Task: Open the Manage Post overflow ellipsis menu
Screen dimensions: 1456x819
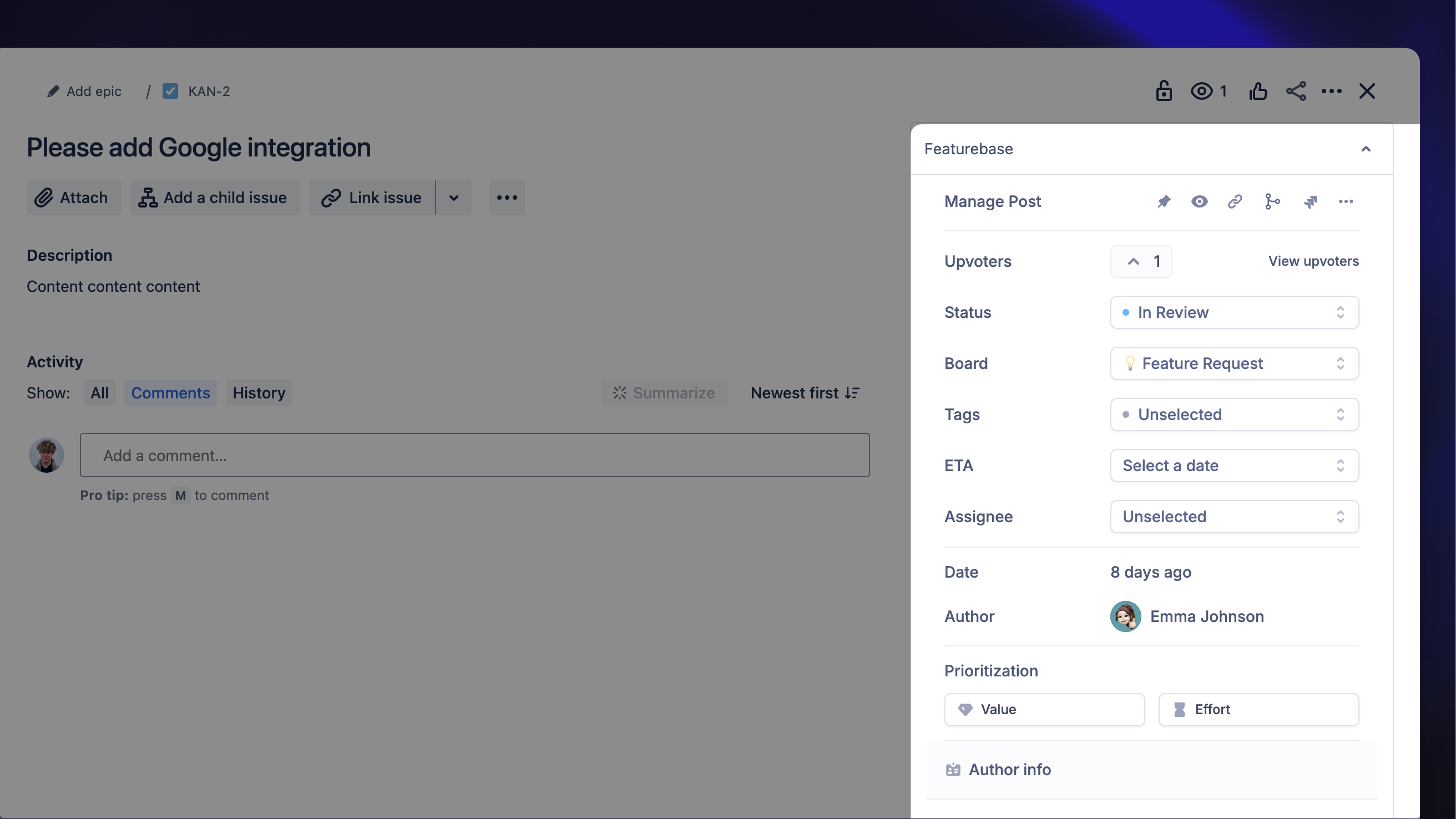Action: (1346, 201)
